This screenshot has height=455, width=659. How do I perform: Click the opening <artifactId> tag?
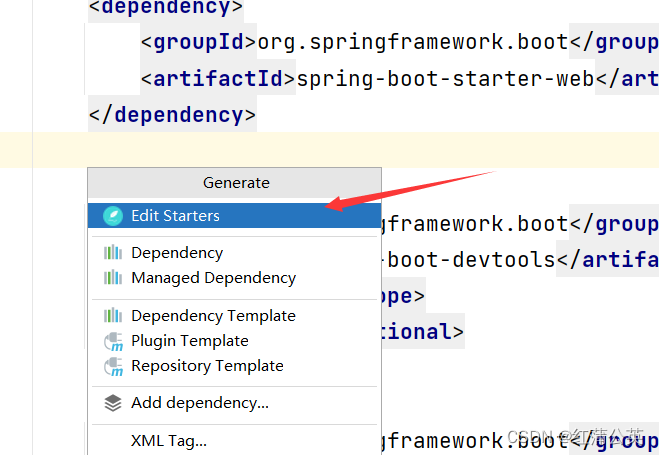[x=218, y=79]
